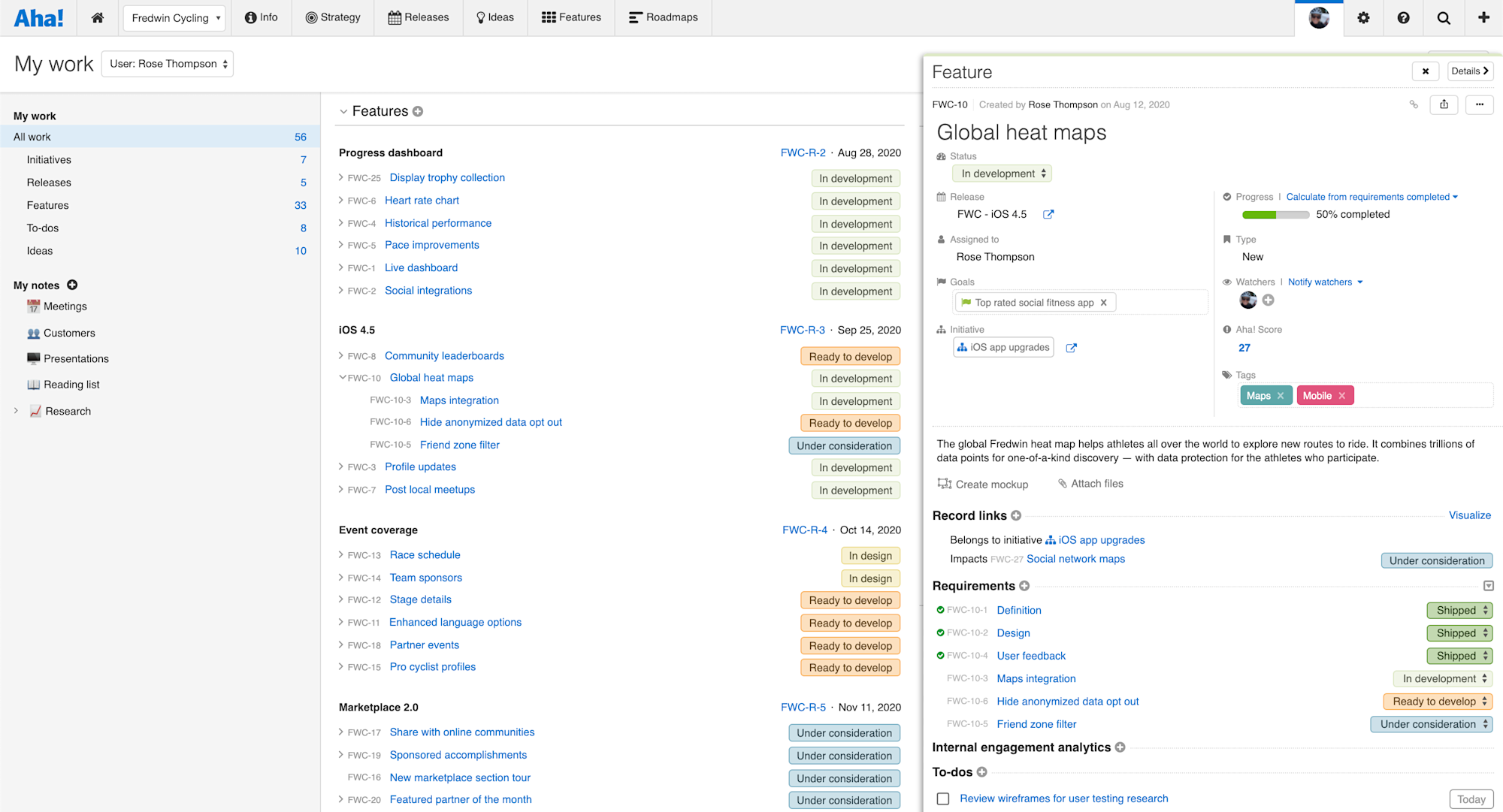Click the Visualize link
Viewport: 1503px width, 812px height.
[1469, 515]
